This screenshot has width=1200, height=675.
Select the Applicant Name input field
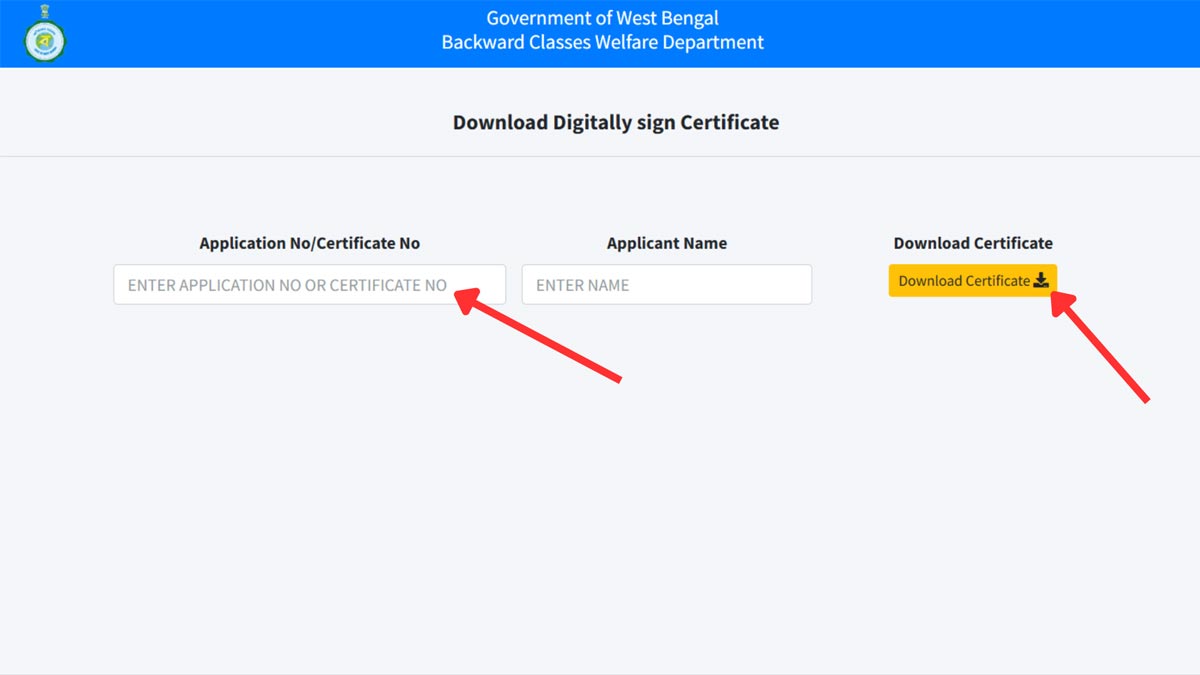tap(667, 284)
